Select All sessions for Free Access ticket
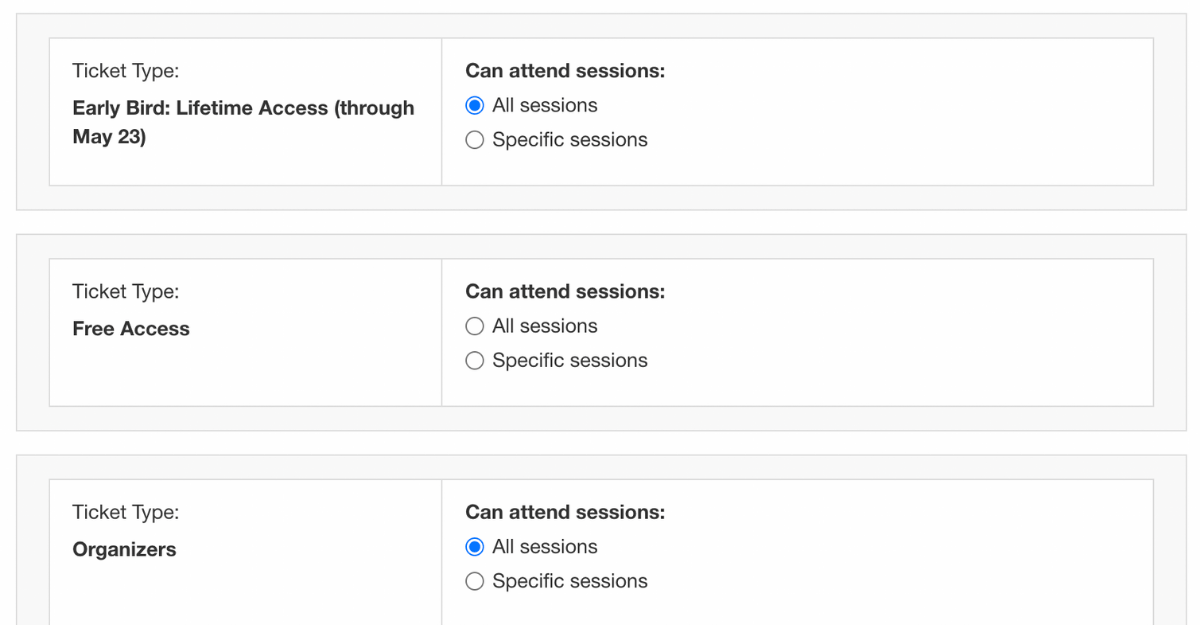Screen dimensions: 1200x625 (474, 326)
